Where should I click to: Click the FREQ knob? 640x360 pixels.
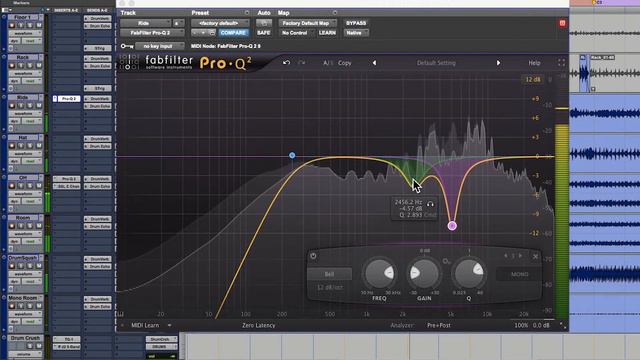pyautogui.click(x=379, y=273)
